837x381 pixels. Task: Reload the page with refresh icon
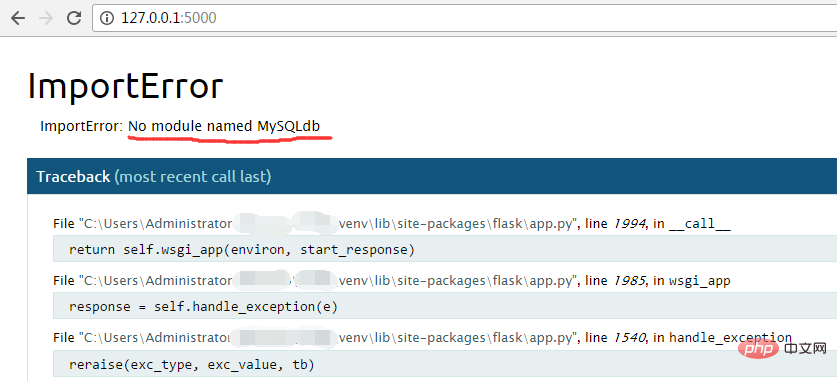click(x=74, y=18)
